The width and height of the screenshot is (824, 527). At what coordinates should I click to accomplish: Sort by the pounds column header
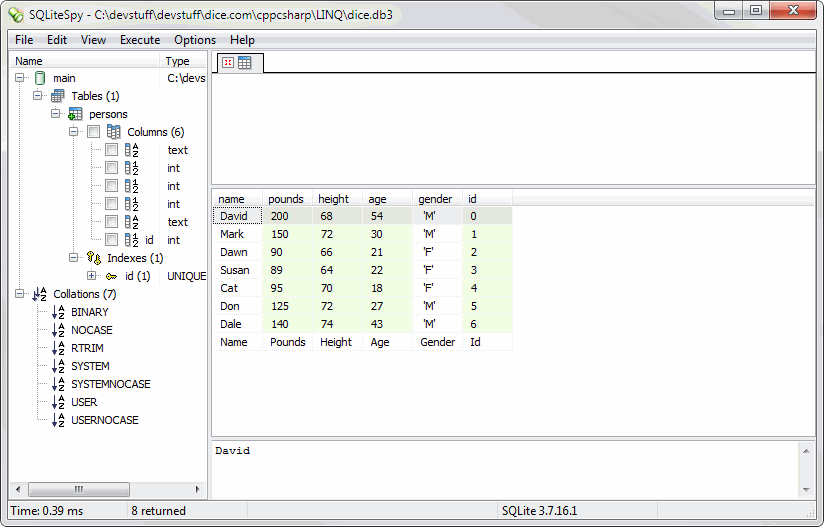coord(286,199)
